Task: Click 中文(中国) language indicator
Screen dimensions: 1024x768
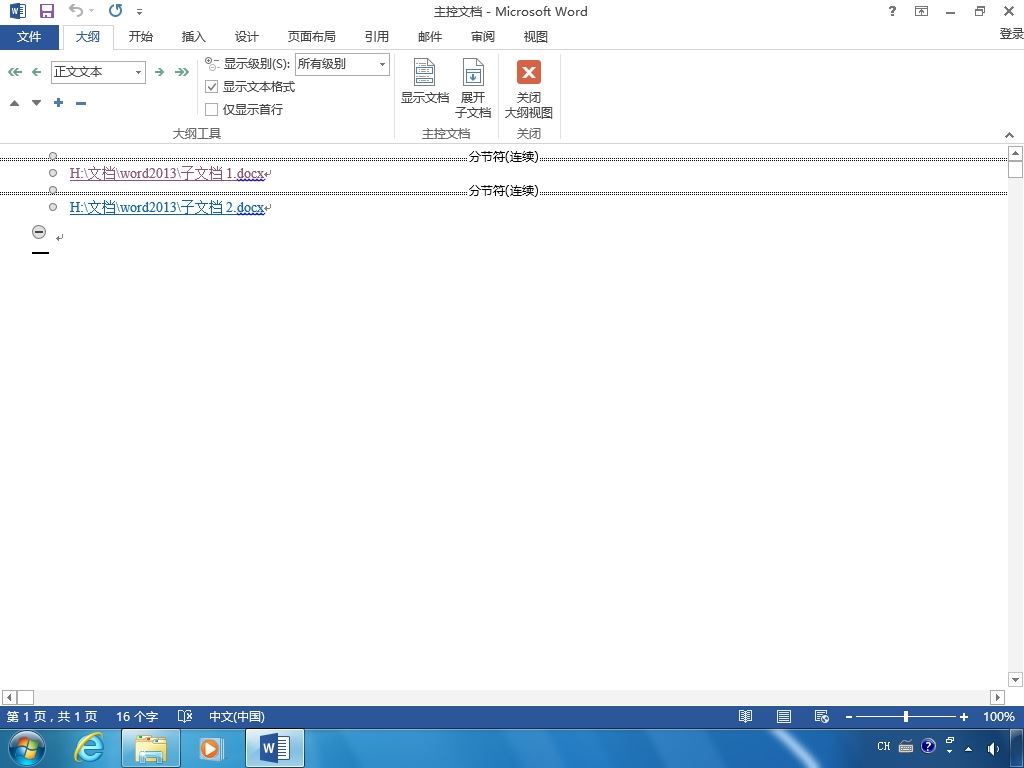Action: (x=236, y=716)
